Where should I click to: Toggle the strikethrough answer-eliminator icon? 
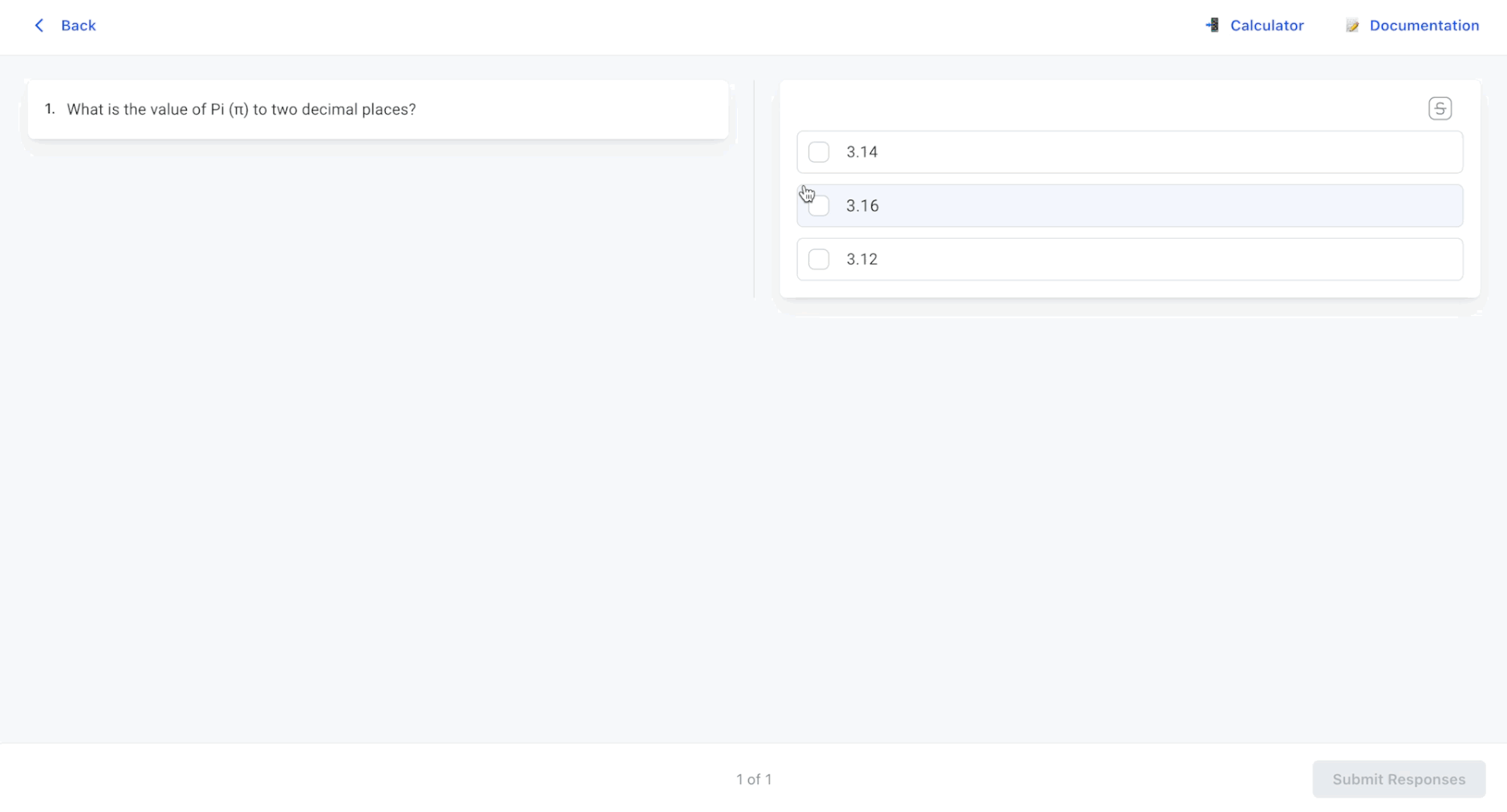tap(1440, 108)
